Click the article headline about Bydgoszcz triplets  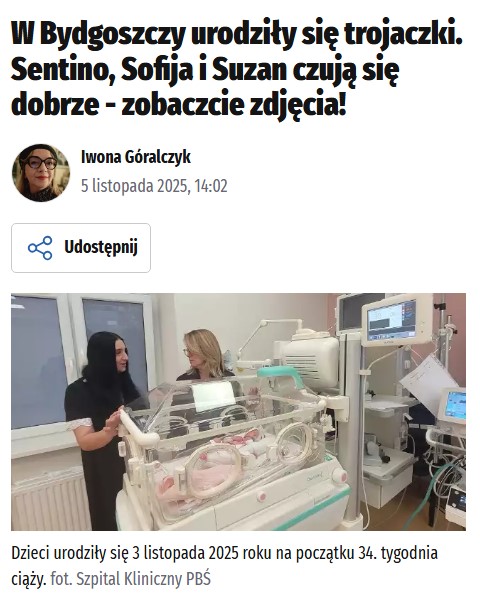click(237, 69)
